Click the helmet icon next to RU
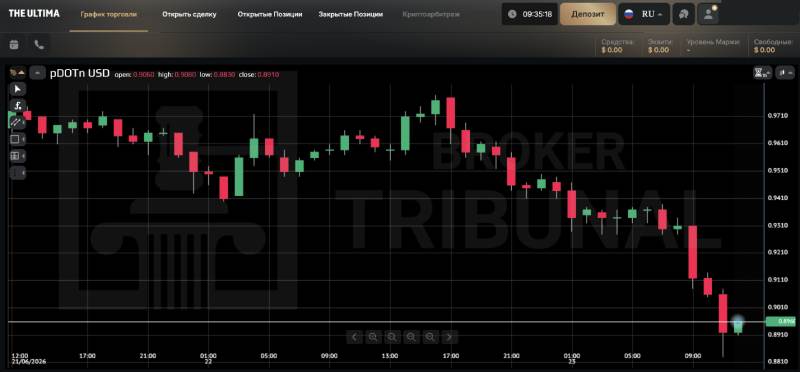This screenshot has height=372, width=800. [683, 14]
